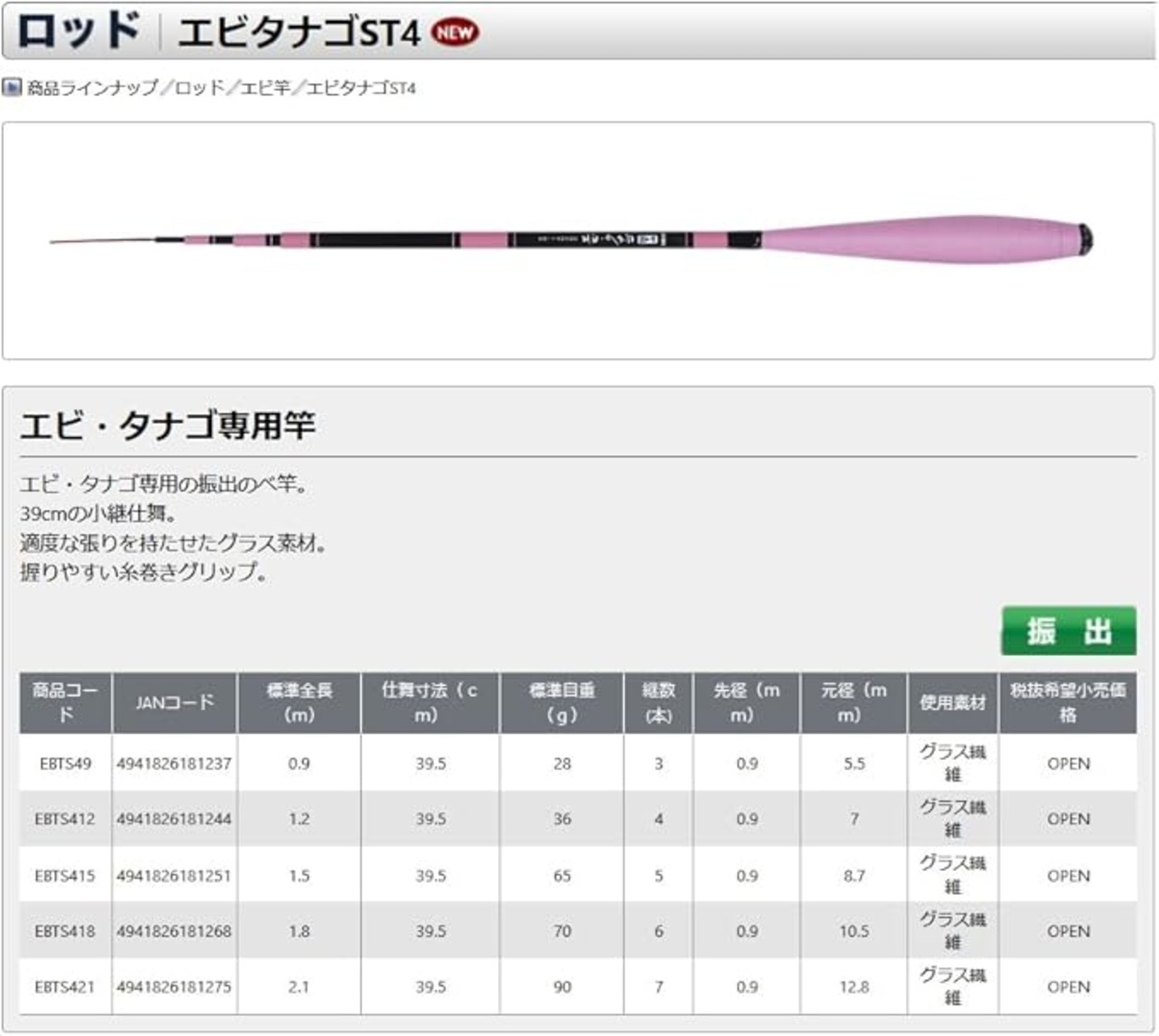
Task: Click the weight value 28
Action: tap(562, 763)
